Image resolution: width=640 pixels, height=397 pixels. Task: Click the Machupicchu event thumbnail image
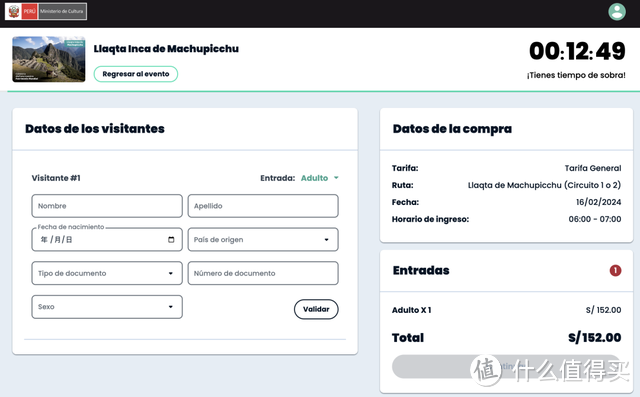click(49, 59)
